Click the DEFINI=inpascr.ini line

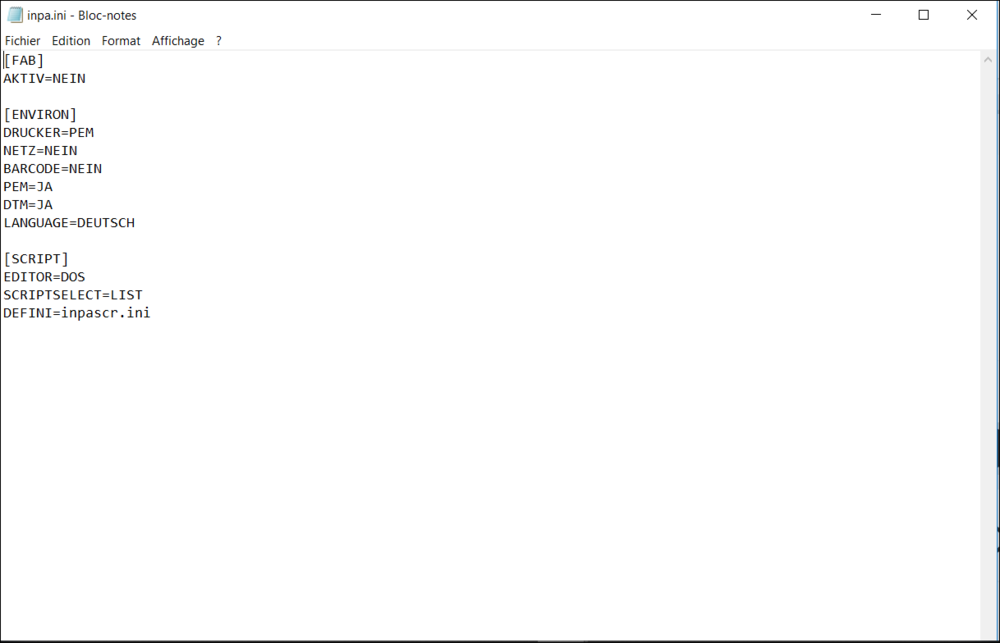tap(77, 313)
